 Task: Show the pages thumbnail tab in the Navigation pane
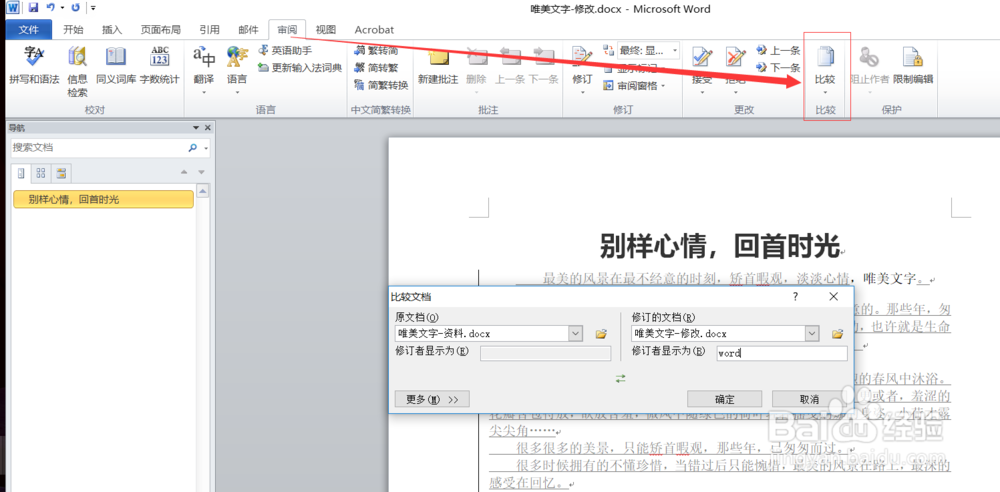41,173
